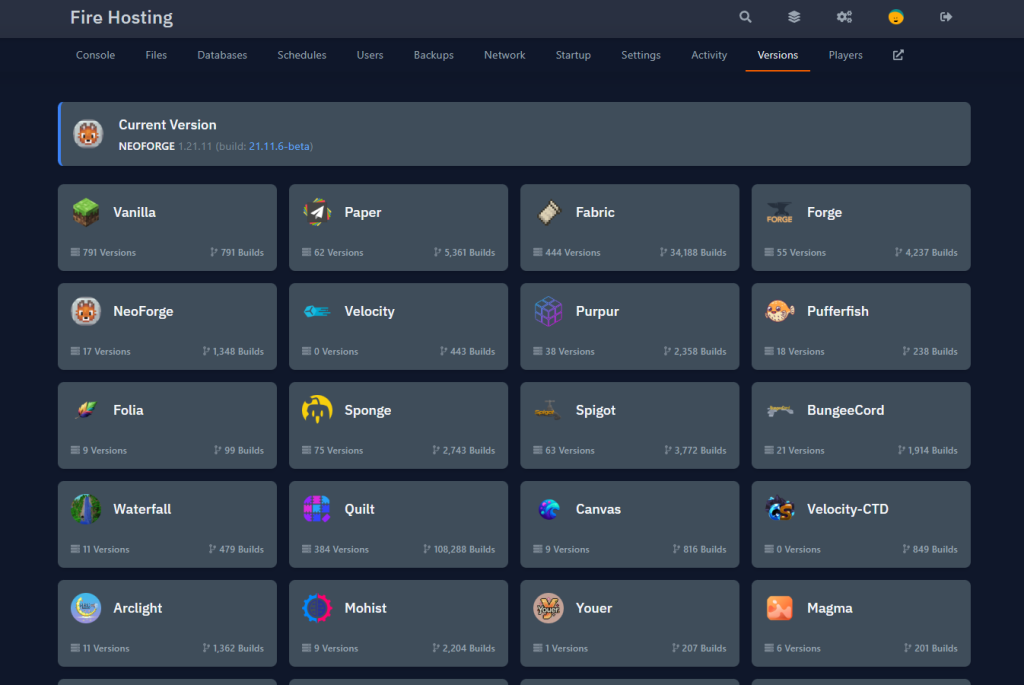Switch to the Players tab

pos(845,55)
